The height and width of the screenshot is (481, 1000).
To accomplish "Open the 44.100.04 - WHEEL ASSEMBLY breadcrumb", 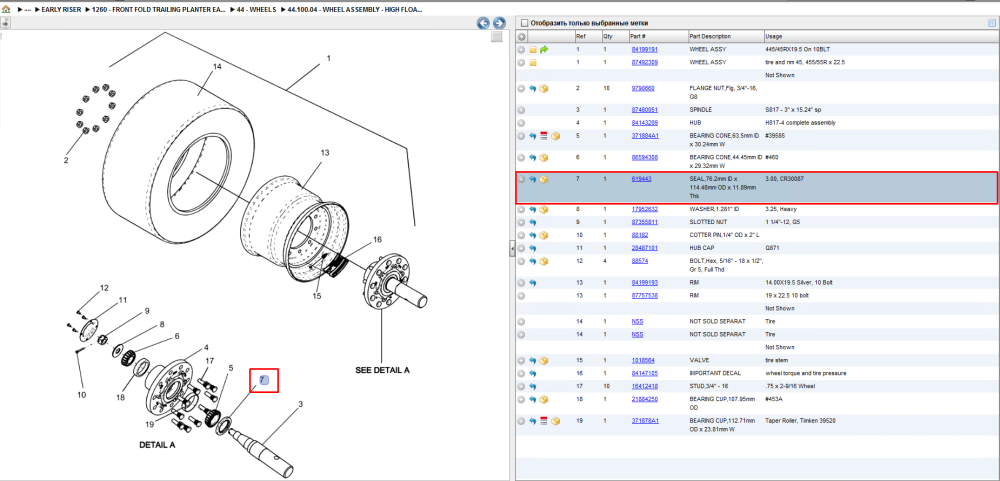I will 355,10.
